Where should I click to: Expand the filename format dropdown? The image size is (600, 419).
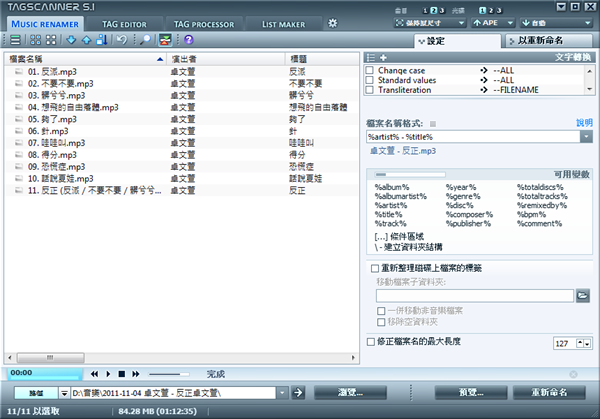point(585,136)
